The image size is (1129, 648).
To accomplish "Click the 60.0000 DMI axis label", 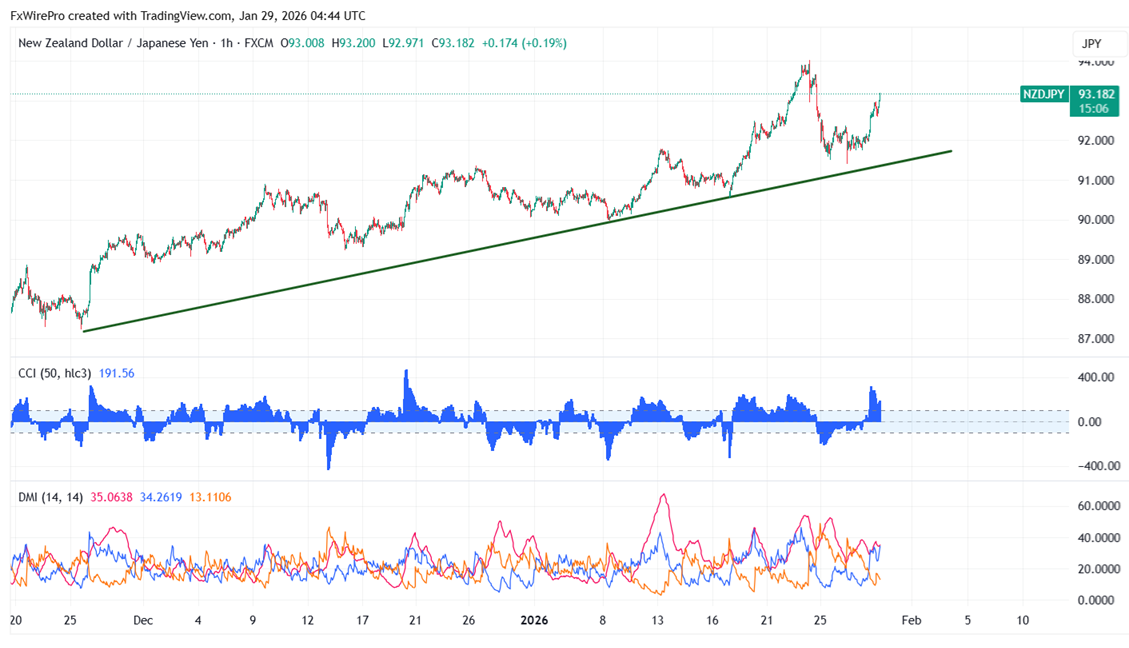I will tap(1099, 506).
